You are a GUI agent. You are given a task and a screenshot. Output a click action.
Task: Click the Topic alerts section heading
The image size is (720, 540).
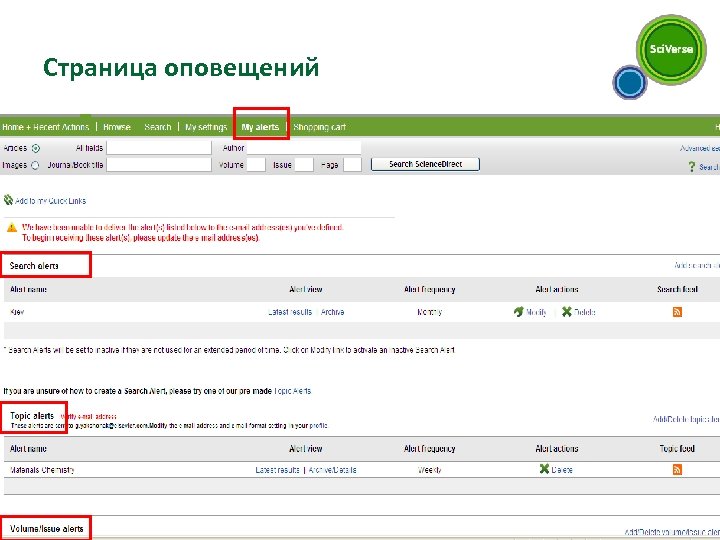click(x=32, y=416)
